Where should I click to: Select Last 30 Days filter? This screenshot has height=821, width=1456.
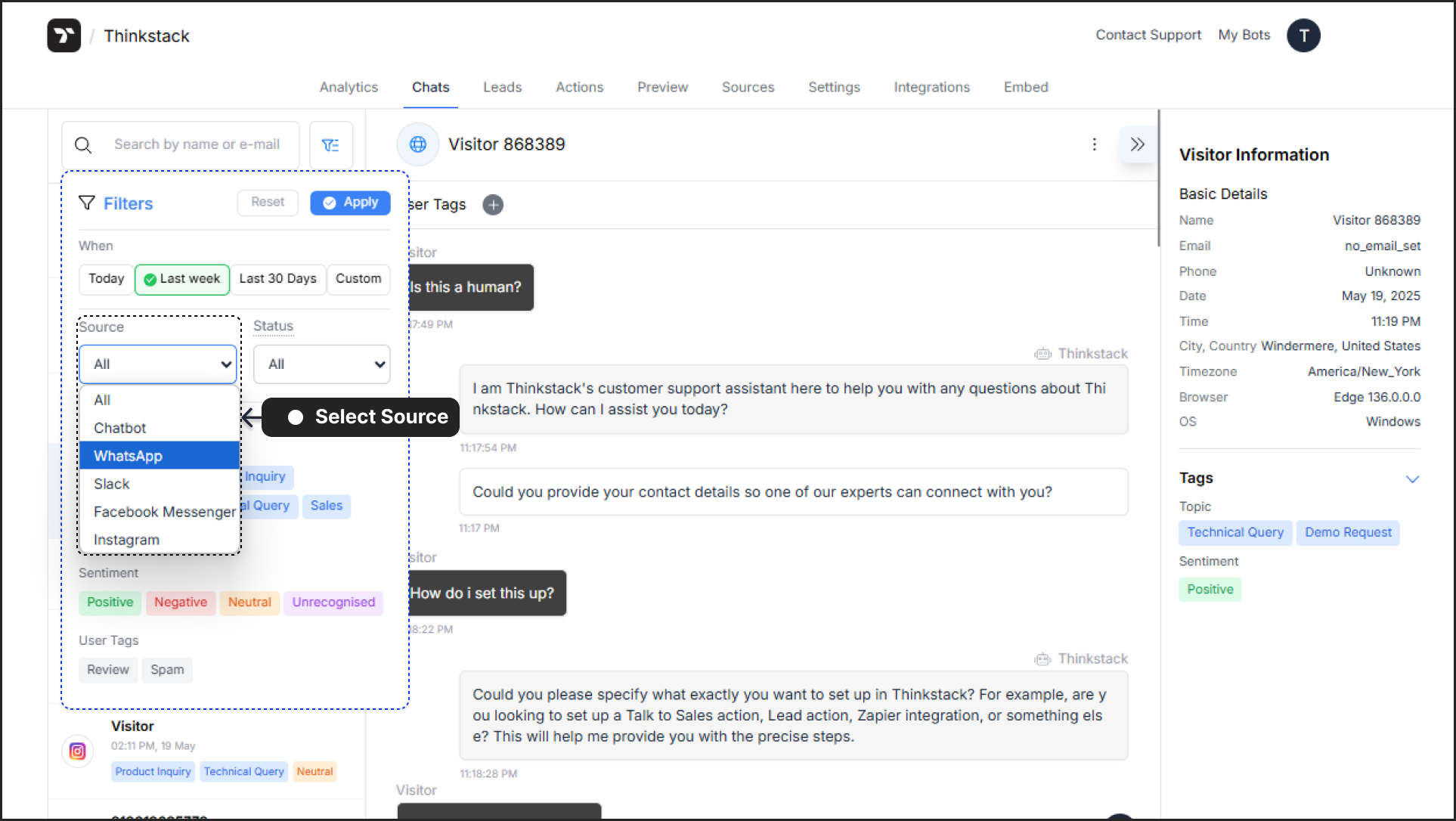277,279
